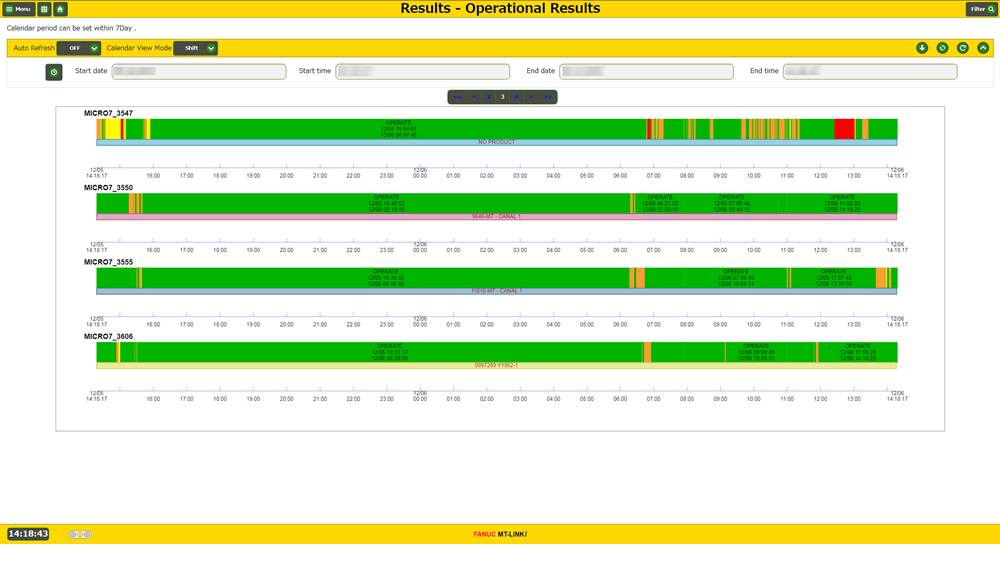
Task: Expand Calendar View Mode Shift dropdown
Action: pyautogui.click(x=195, y=48)
